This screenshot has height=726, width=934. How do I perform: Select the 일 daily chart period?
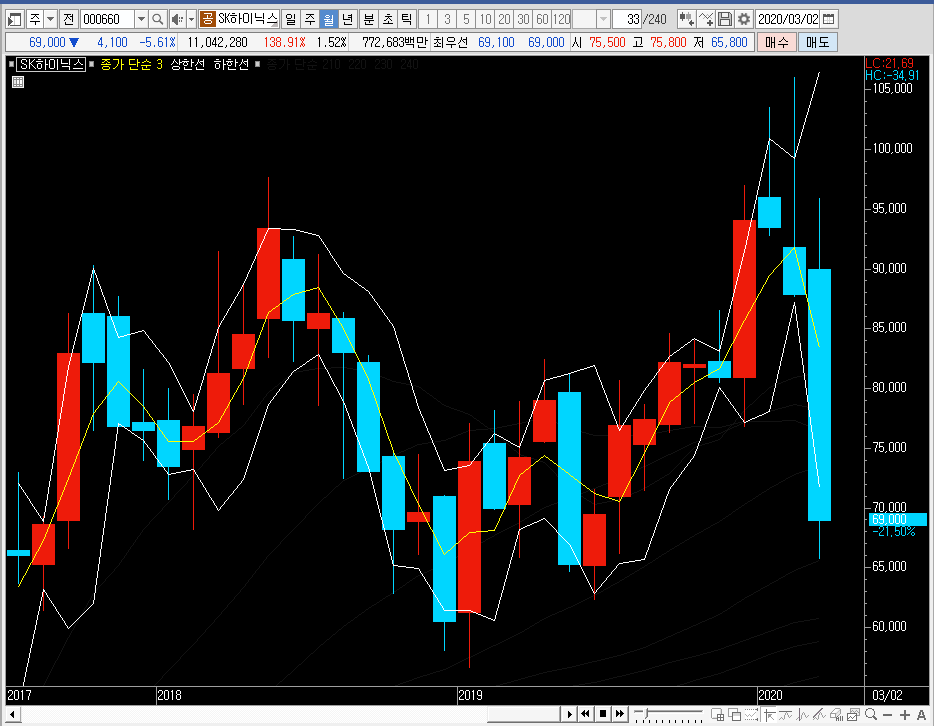(x=290, y=20)
